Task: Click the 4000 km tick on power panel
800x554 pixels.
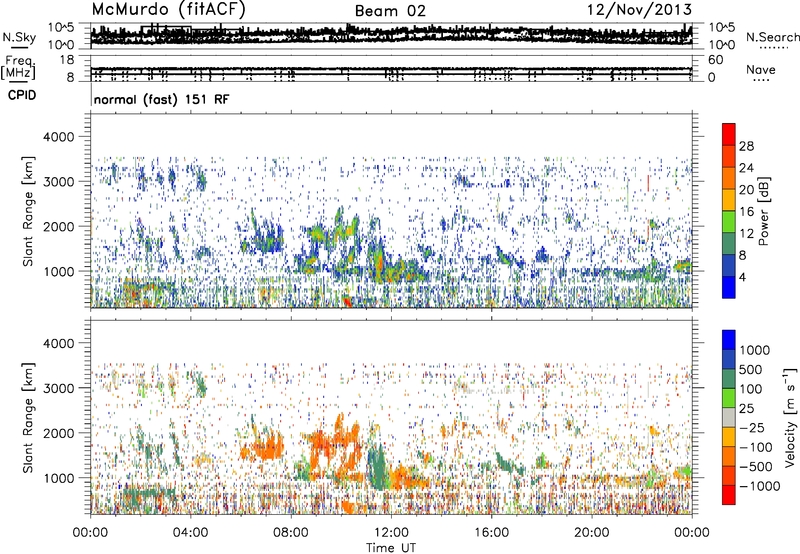Action: pyautogui.click(x=59, y=137)
